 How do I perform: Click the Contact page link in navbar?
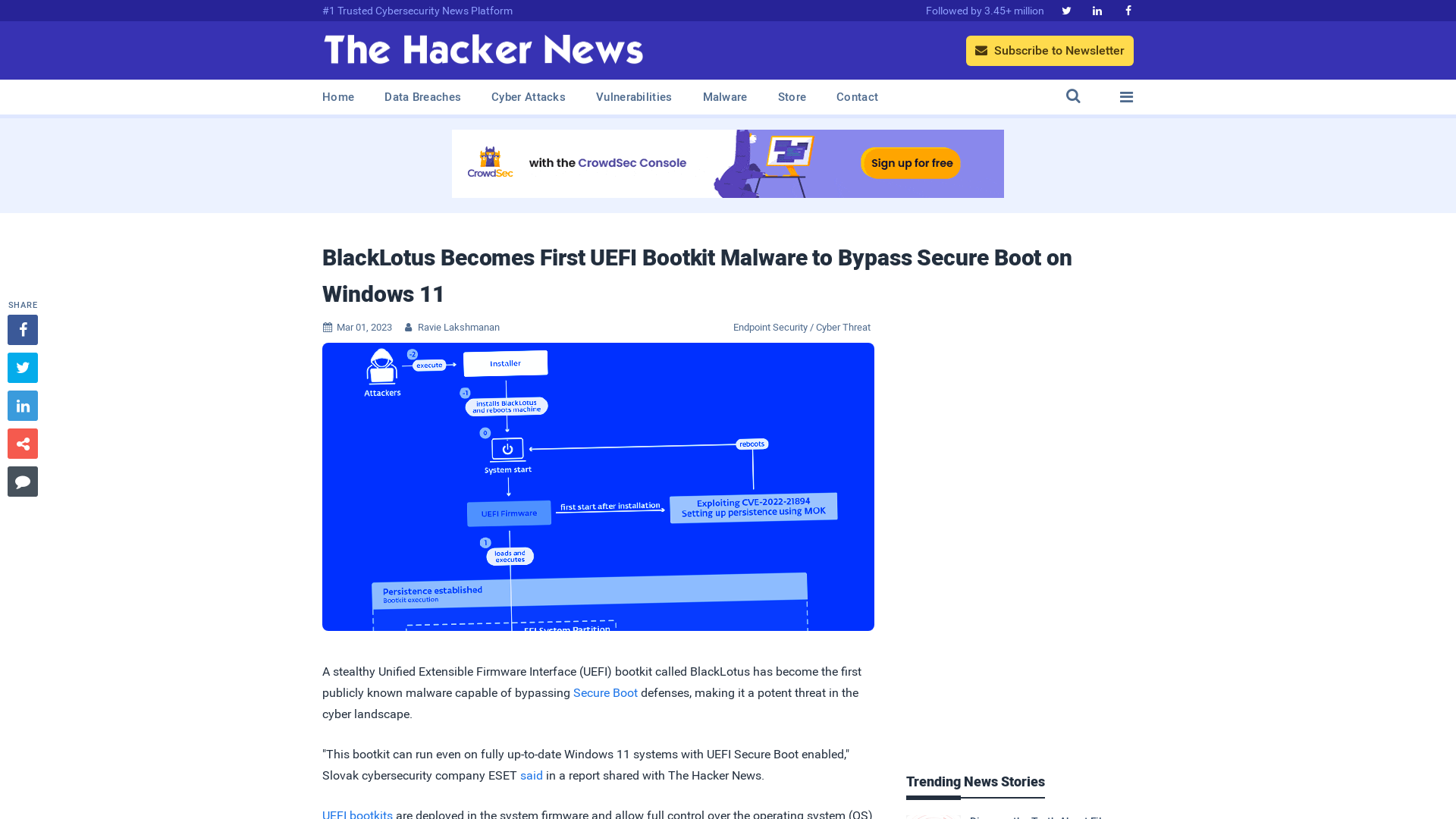tap(857, 96)
